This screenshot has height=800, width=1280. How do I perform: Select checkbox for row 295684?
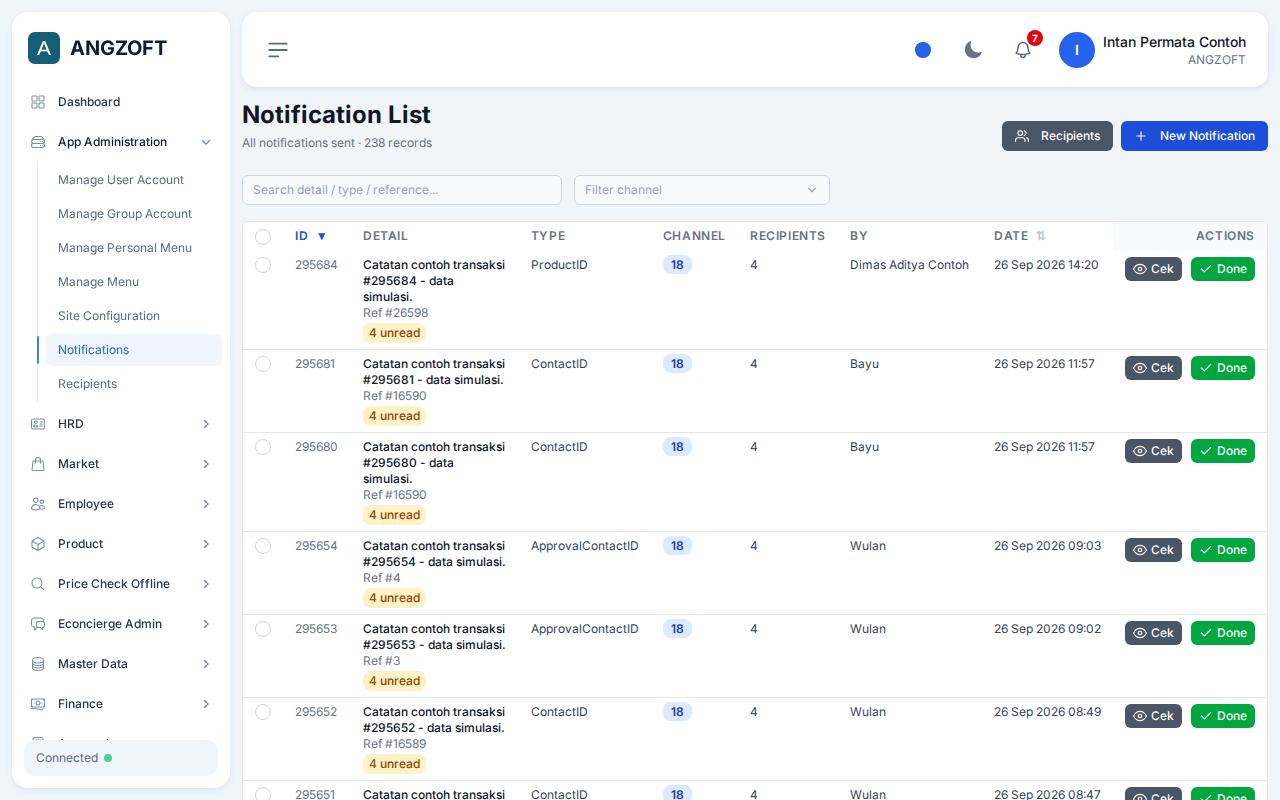tap(263, 265)
